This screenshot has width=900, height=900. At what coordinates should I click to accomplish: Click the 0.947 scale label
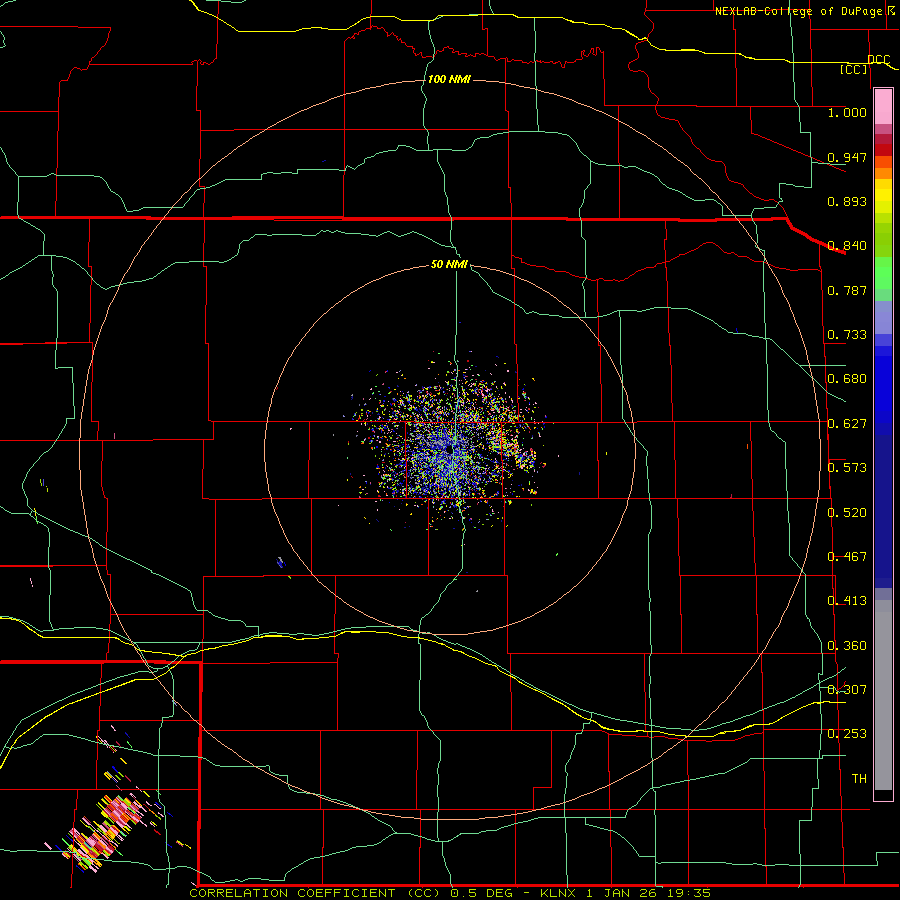847,157
